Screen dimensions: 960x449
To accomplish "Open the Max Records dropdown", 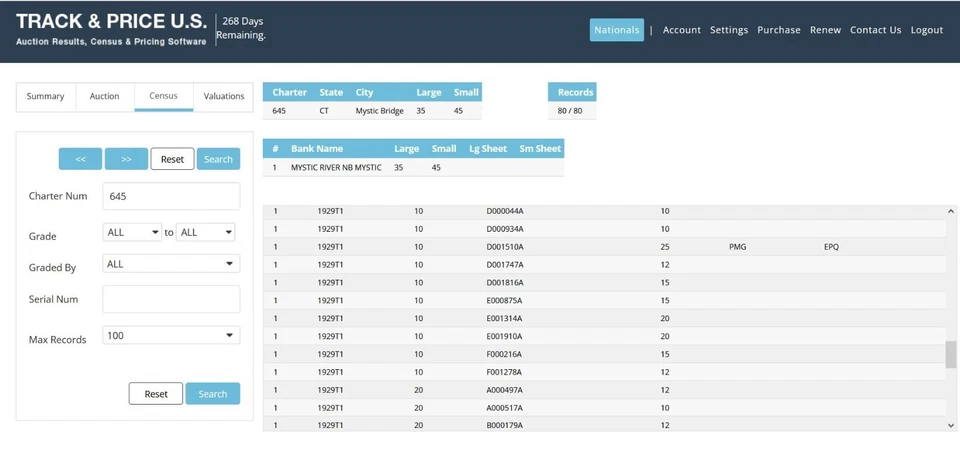I will pyautogui.click(x=171, y=336).
